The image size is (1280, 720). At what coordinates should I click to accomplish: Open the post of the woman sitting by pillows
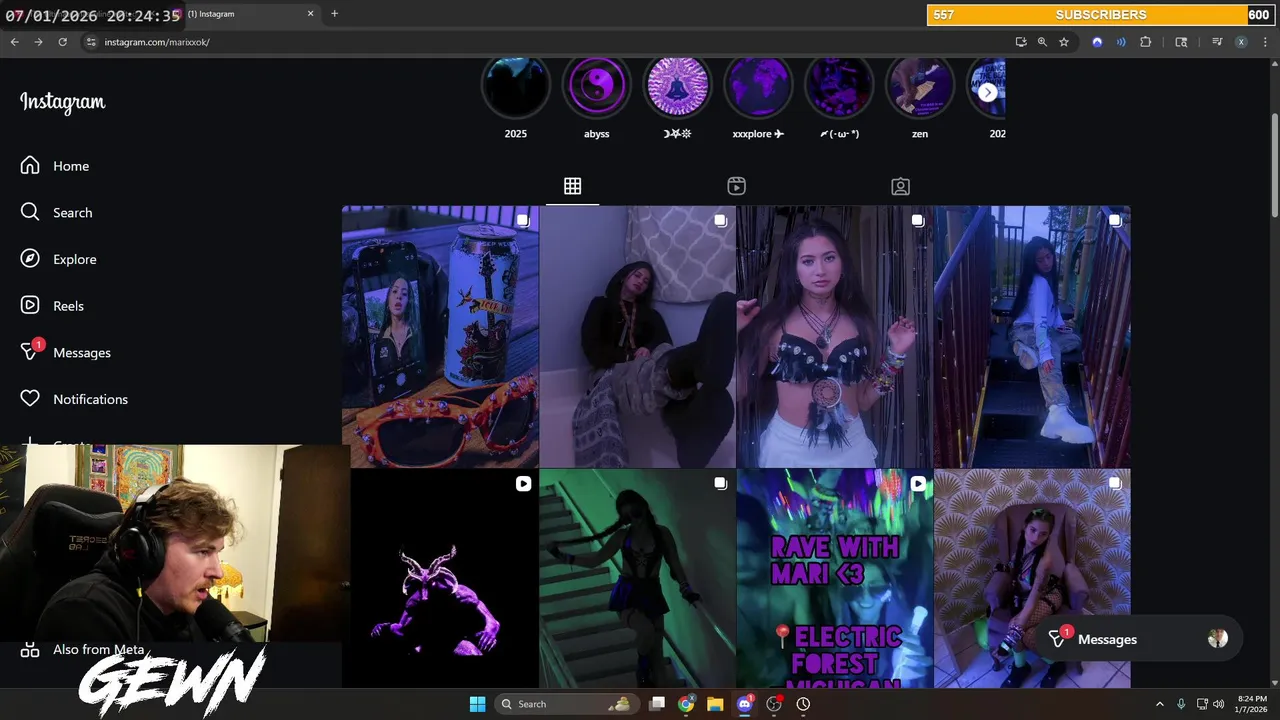tap(638, 337)
